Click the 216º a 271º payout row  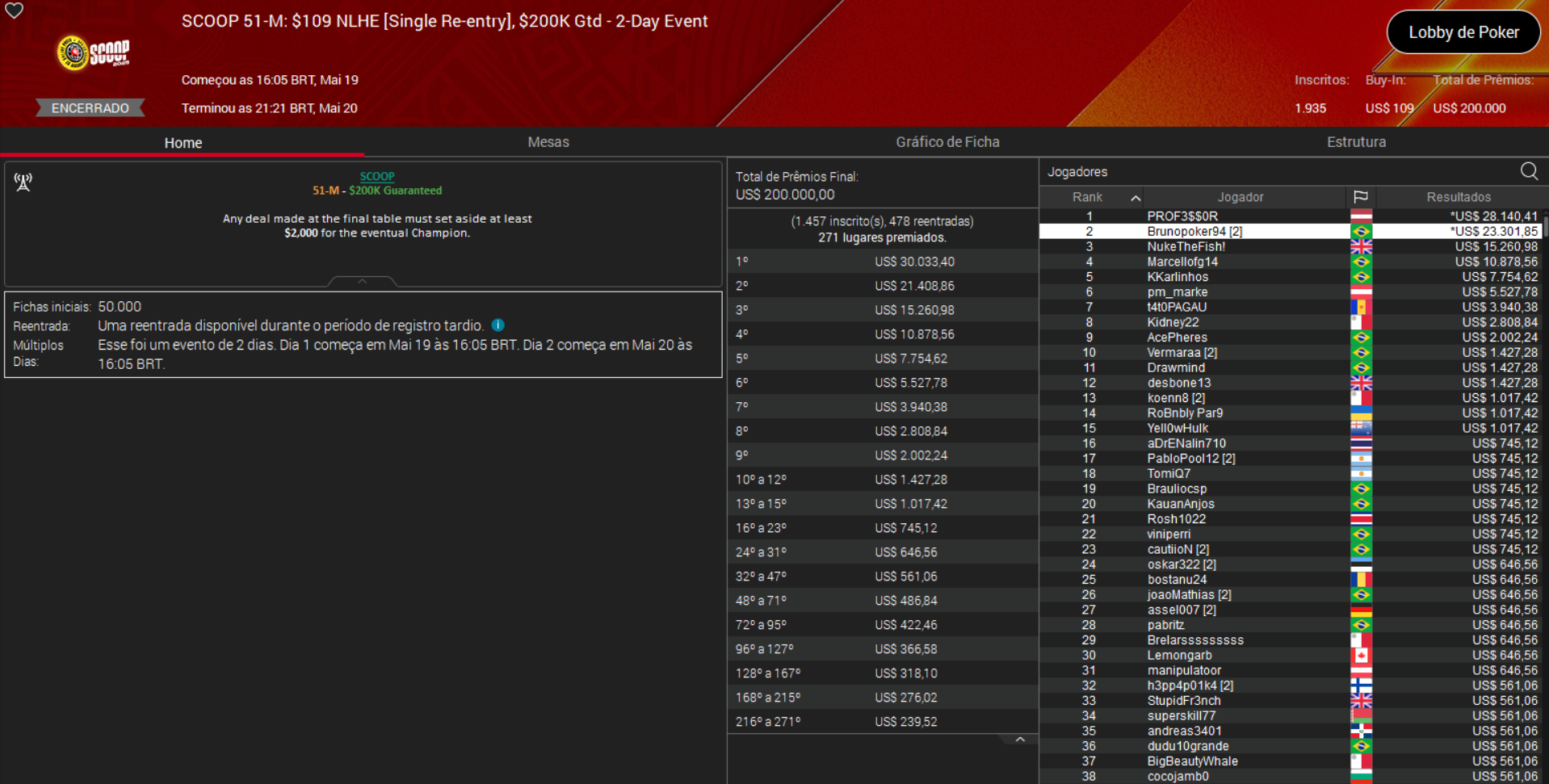(x=883, y=722)
